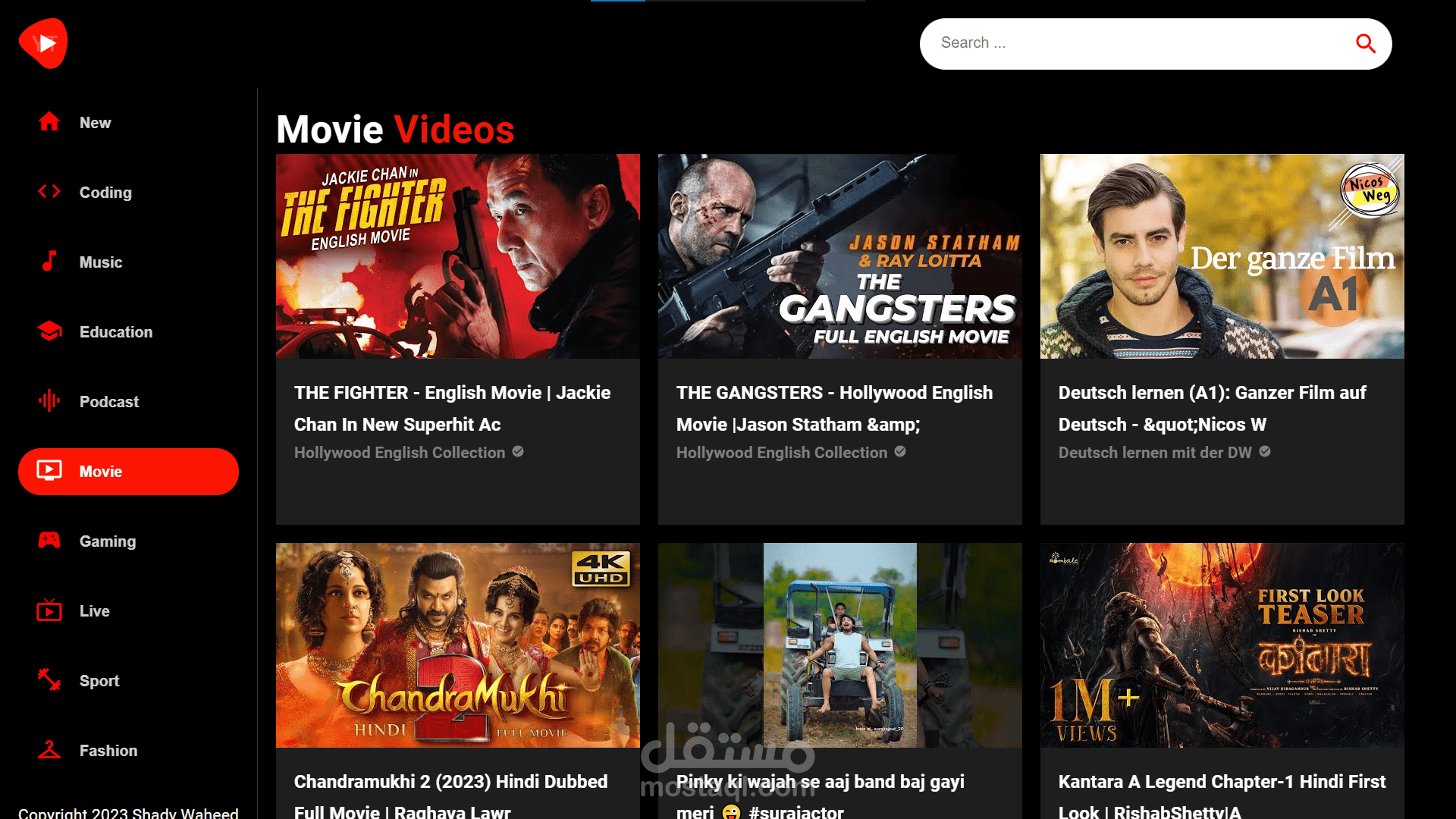Image resolution: width=1456 pixels, height=819 pixels.
Task: Open the New category
Action: pos(128,123)
